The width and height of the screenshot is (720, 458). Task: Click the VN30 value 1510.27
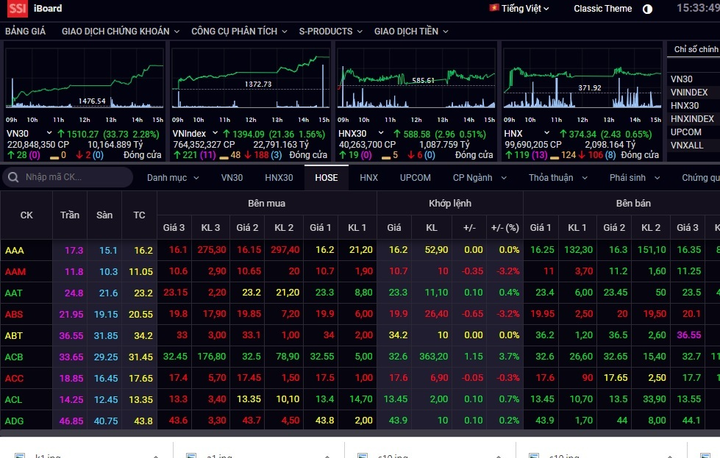click(x=83, y=134)
